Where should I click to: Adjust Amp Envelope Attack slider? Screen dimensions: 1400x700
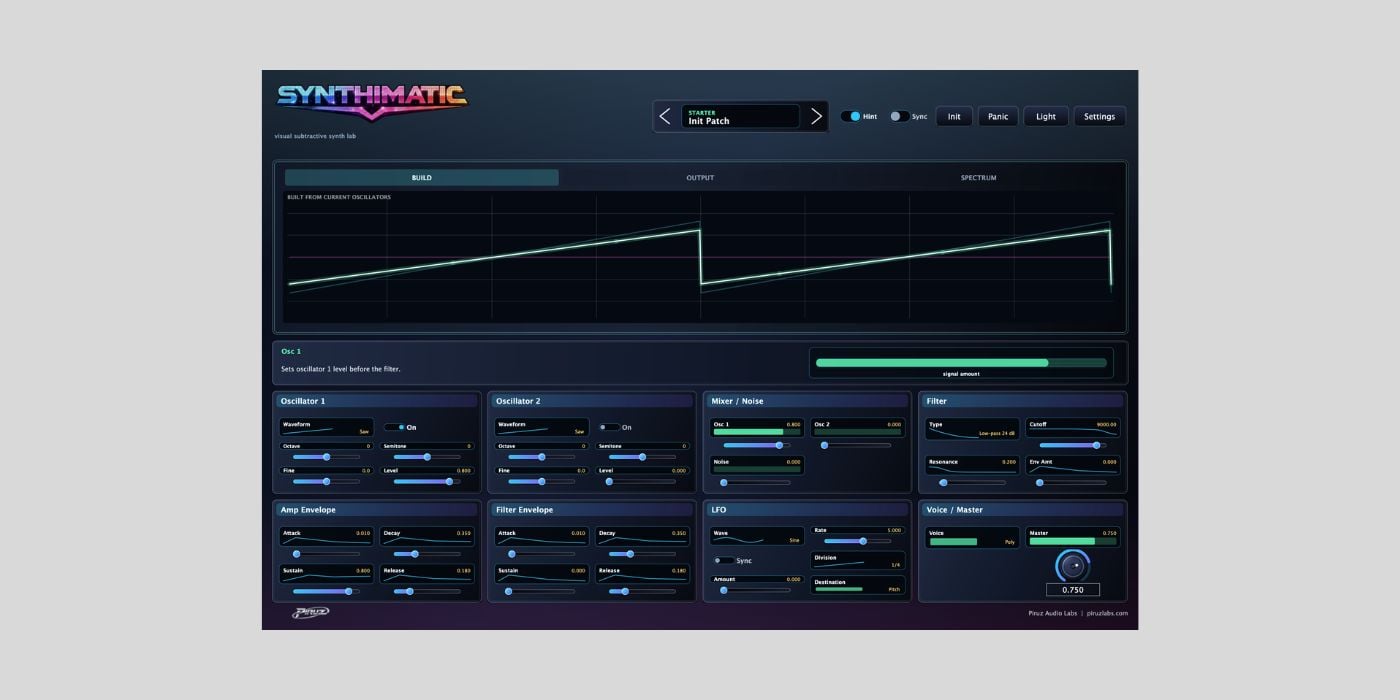point(326,553)
